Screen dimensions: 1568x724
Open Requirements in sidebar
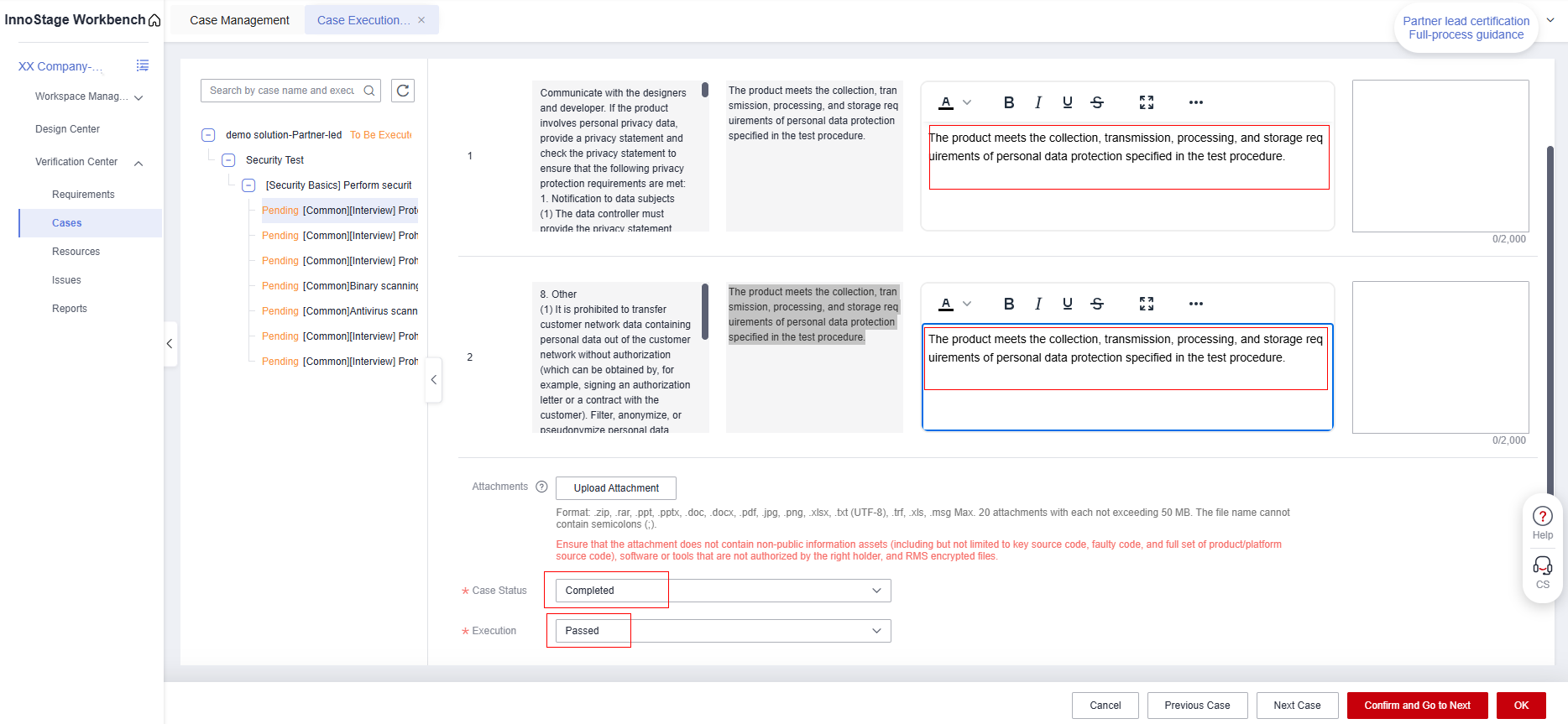[83, 195]
